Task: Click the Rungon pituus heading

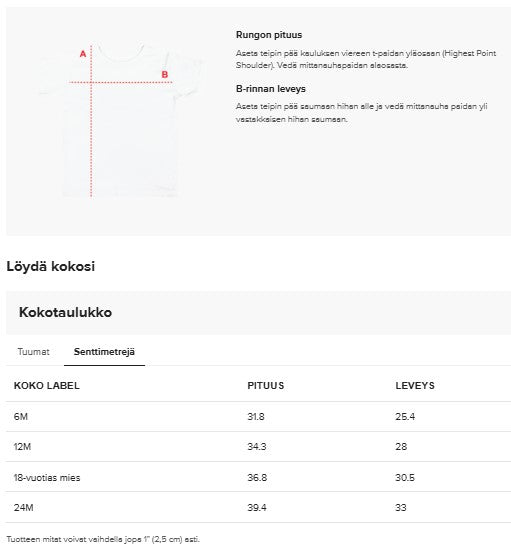Action: 269,35
